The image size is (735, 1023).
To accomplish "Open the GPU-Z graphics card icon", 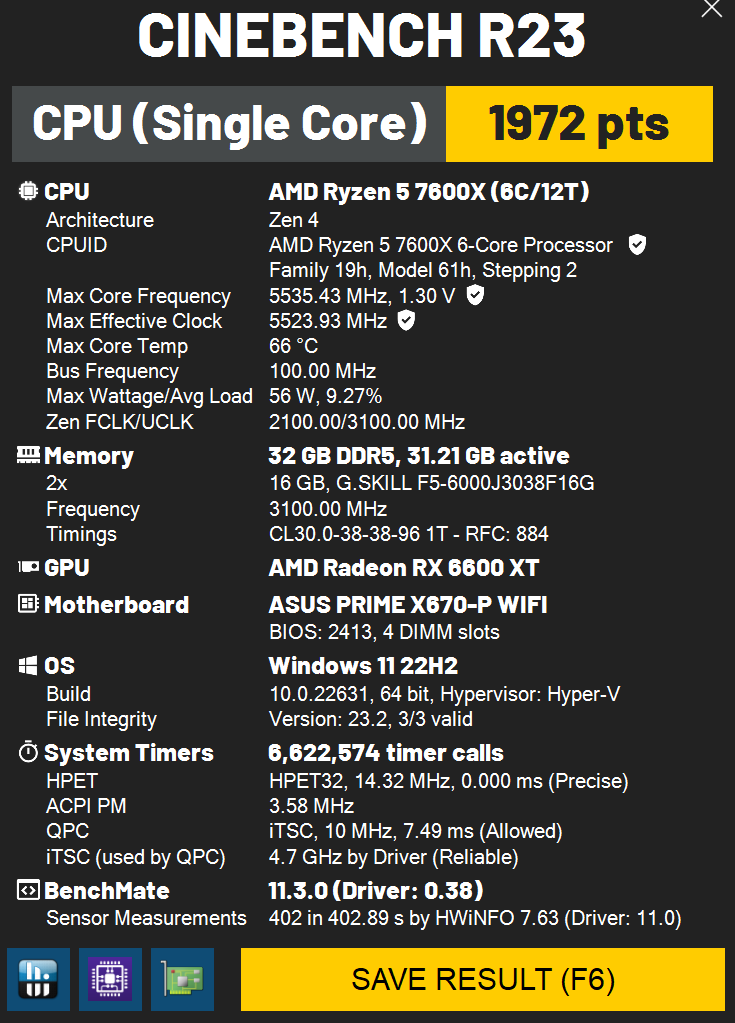I will click(183, 979).
